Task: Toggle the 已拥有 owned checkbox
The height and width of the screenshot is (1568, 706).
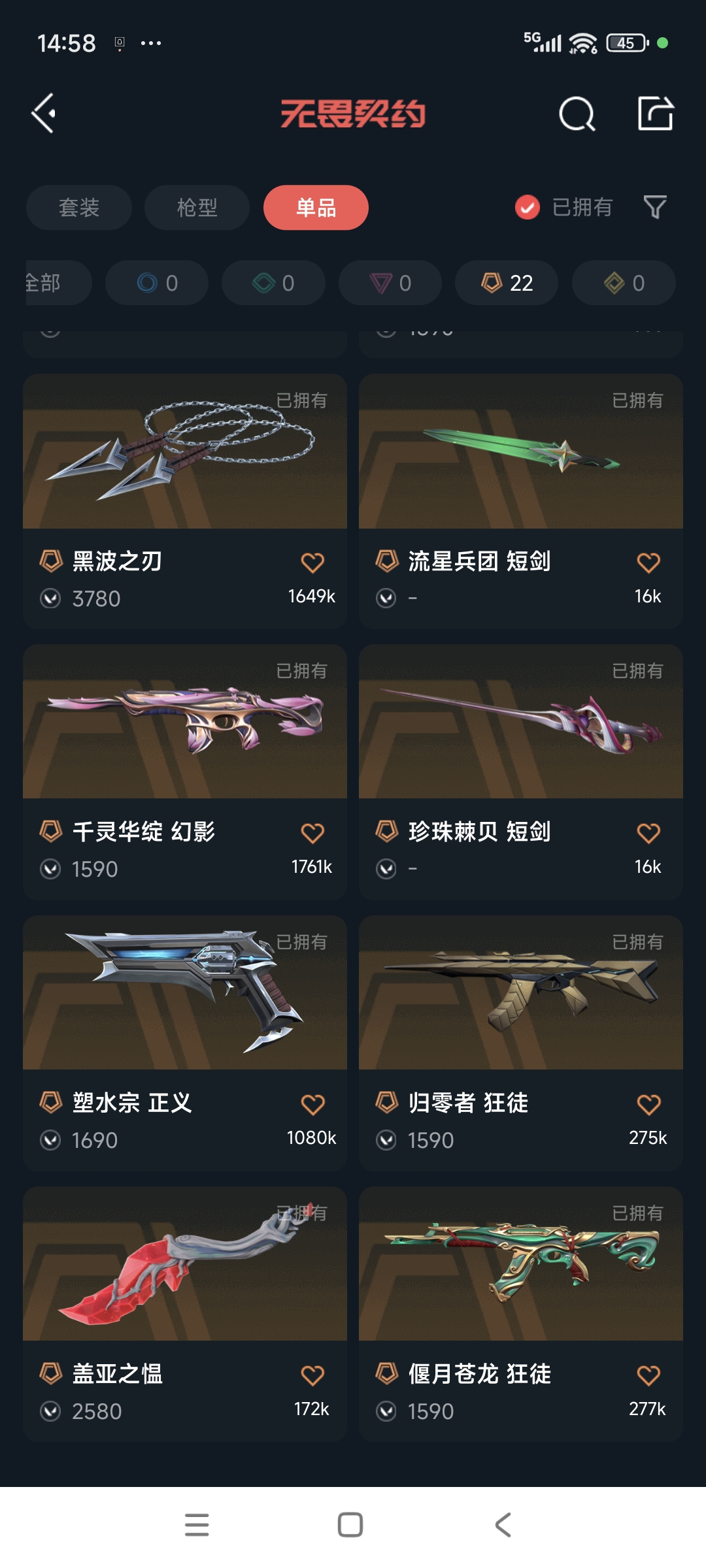Action: [x=528, y=208]
